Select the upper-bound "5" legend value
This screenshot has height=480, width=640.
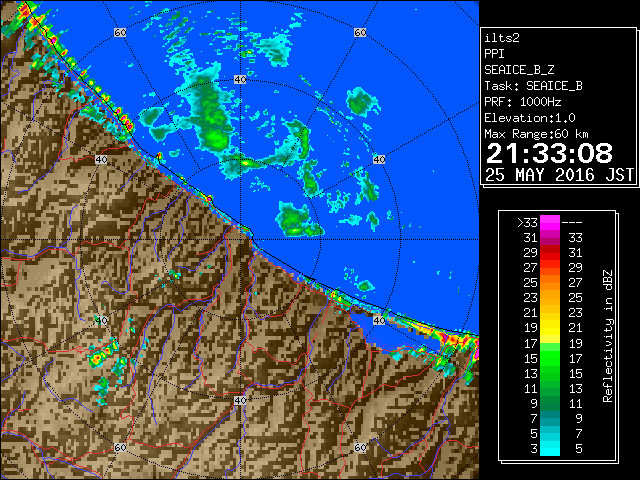[x=578, y=449]
